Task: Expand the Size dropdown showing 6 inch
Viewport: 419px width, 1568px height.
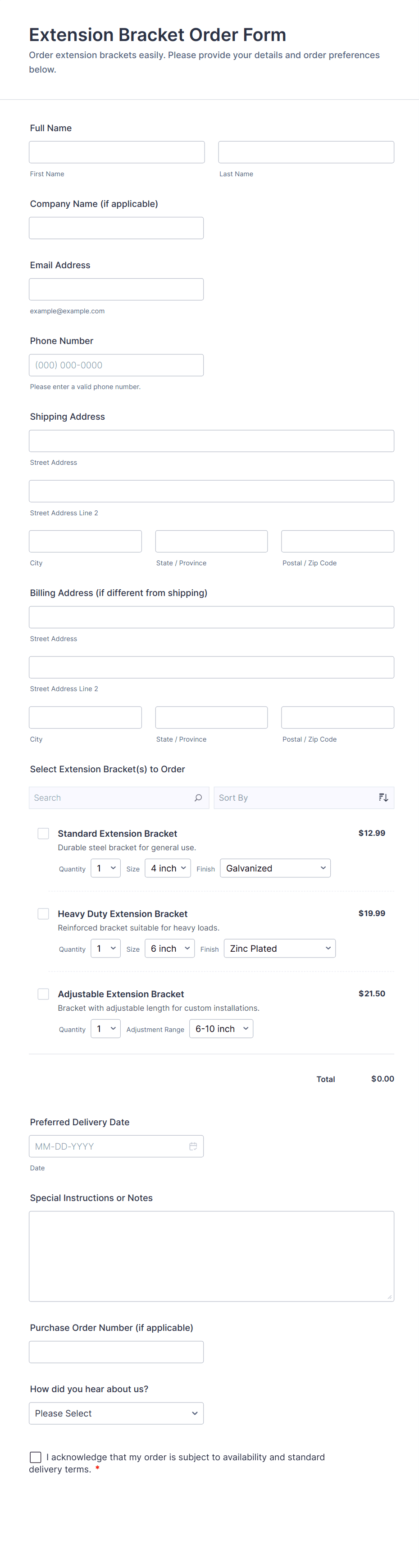Action: coord(170,948)
